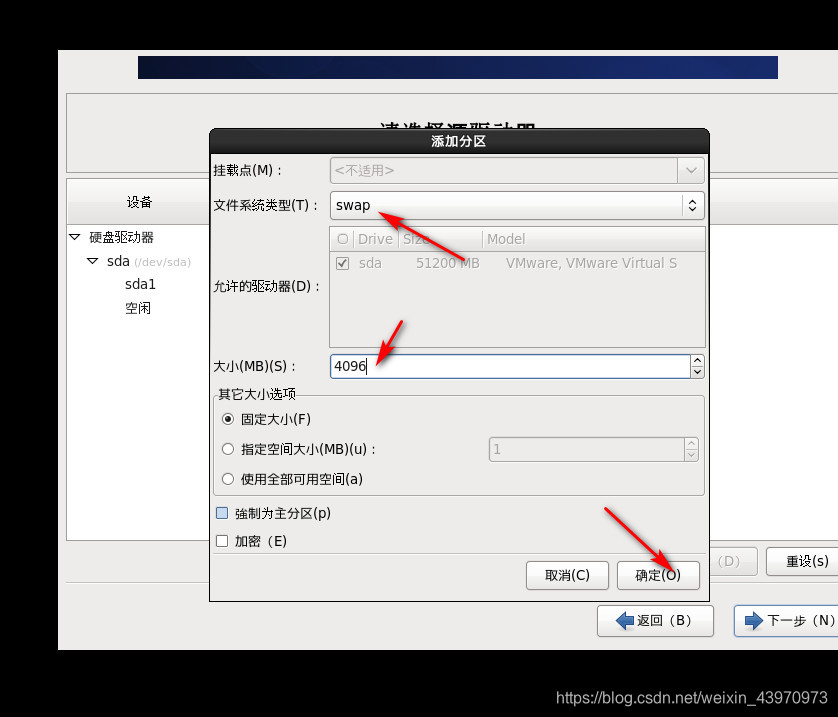Click the 重设(s) reset button
The height and width of the screenshot is (717, 838).
[x=802, y=562]
